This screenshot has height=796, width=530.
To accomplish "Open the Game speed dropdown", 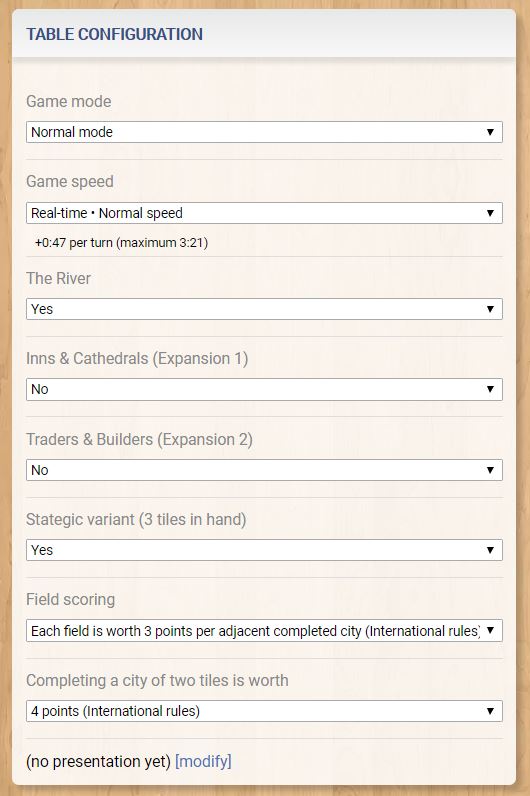I will [x=264, y=213].
